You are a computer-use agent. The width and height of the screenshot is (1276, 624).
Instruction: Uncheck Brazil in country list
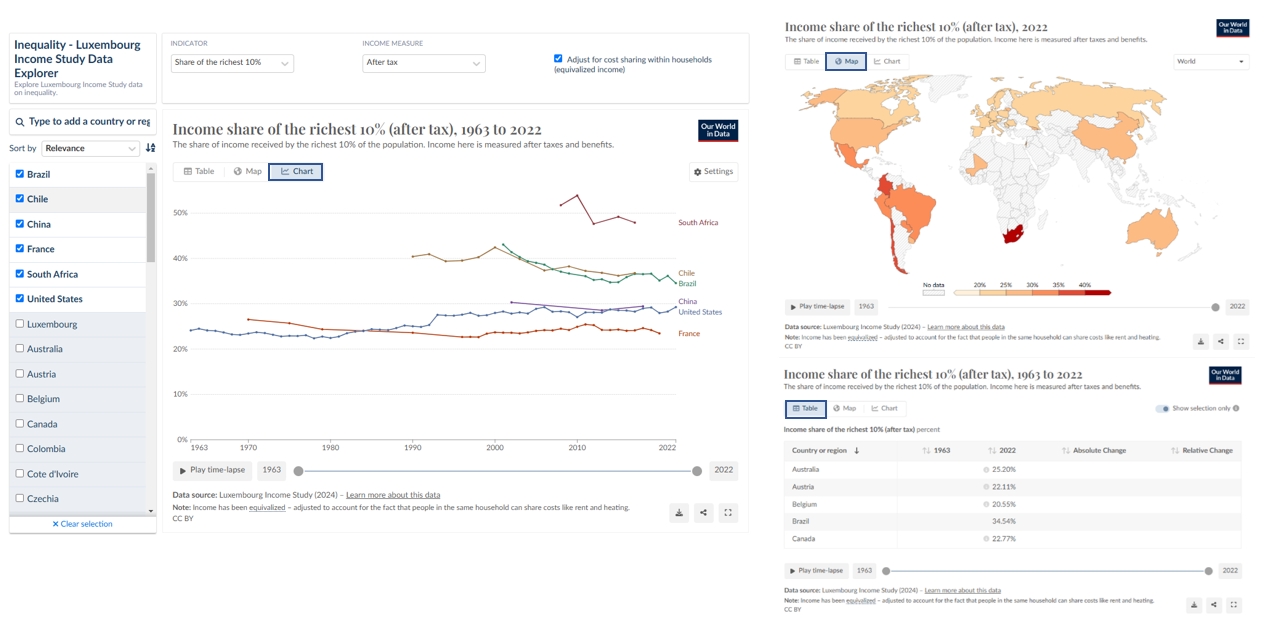[x=20, y=174]
